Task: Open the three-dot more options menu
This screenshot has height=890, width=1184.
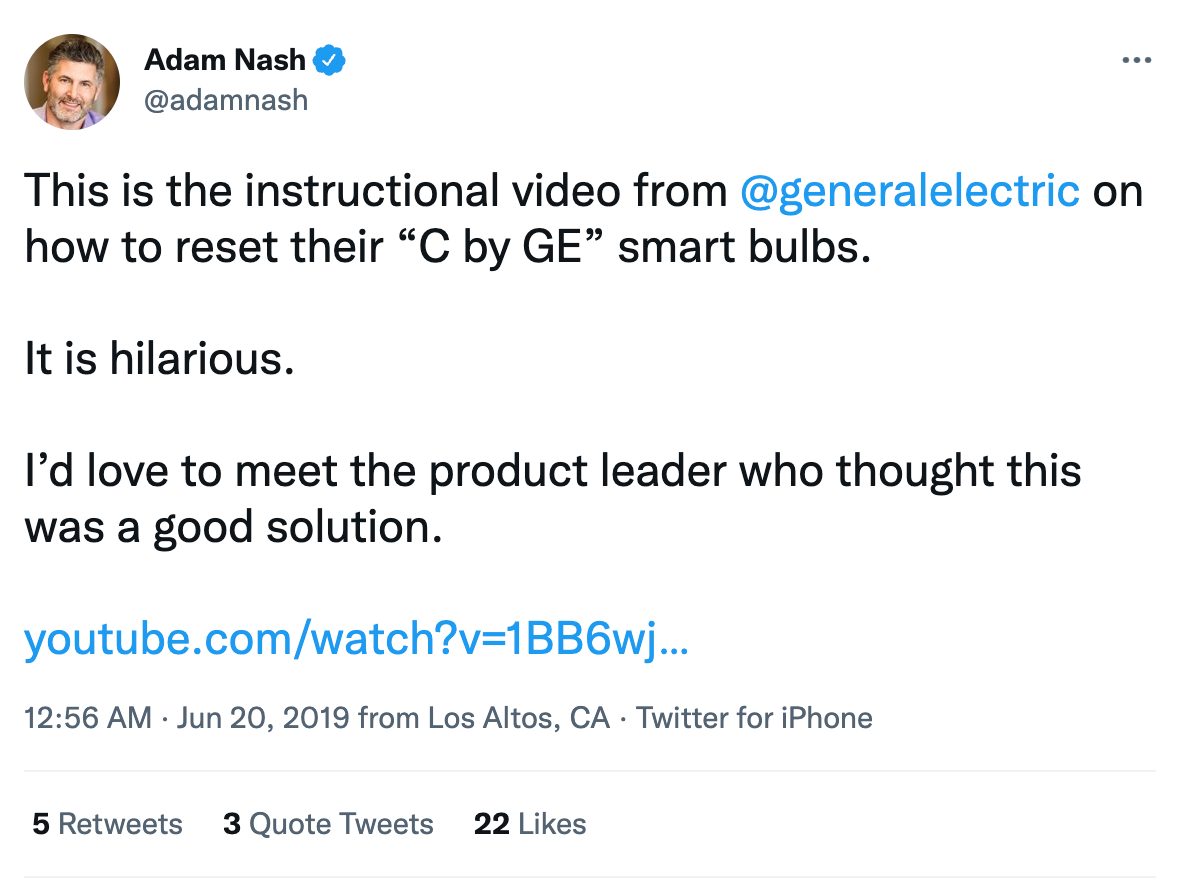Action: tap(1137, 61)
